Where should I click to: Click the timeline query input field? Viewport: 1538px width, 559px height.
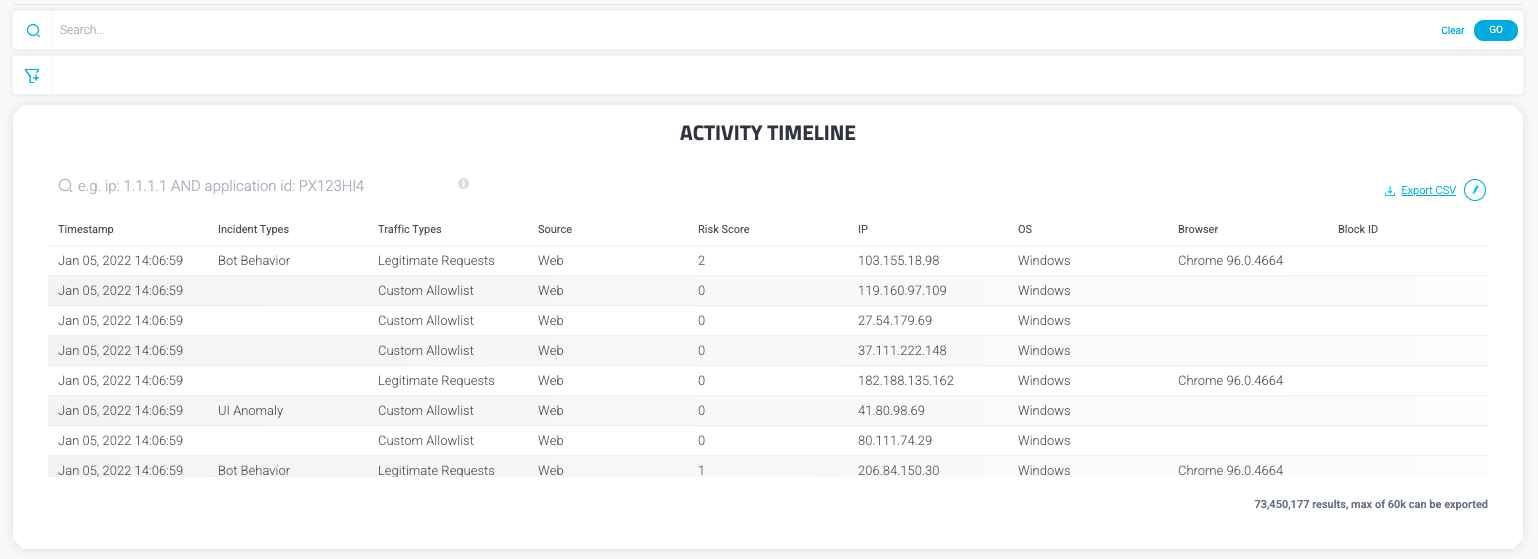[x=260, y=186]
